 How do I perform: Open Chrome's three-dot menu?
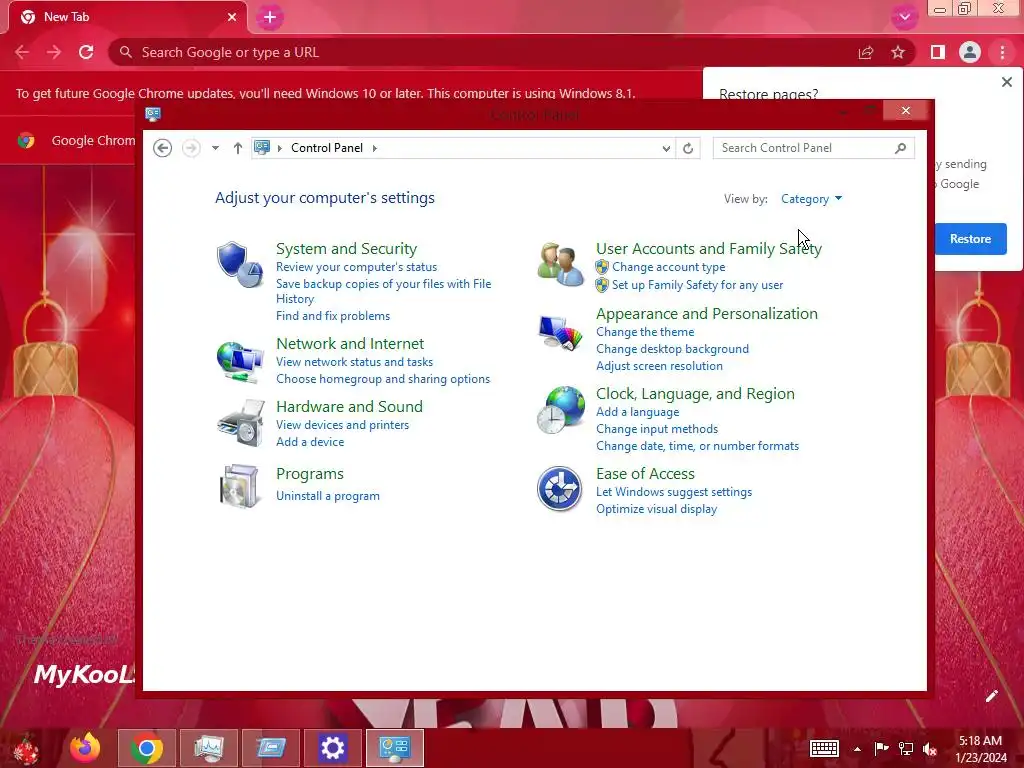[1002, 52]
